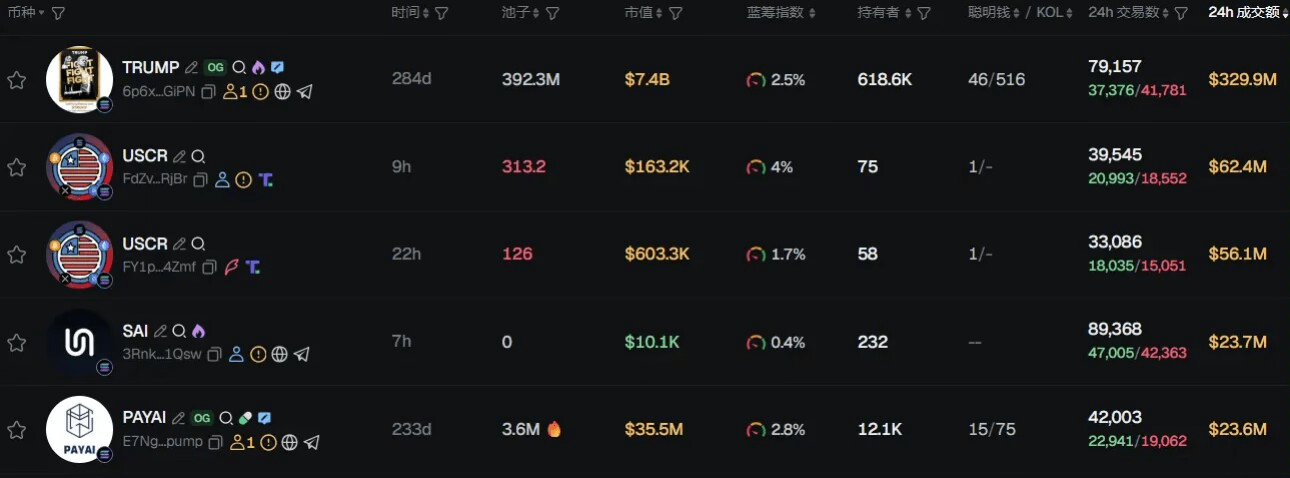Search the PAYAI token name
This screenshot has width=1290, height=478.
coord(226,418)
